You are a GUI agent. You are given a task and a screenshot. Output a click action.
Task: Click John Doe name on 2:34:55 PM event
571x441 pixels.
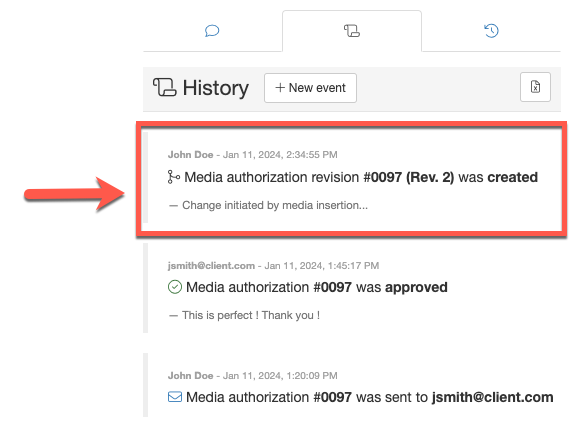190,155
